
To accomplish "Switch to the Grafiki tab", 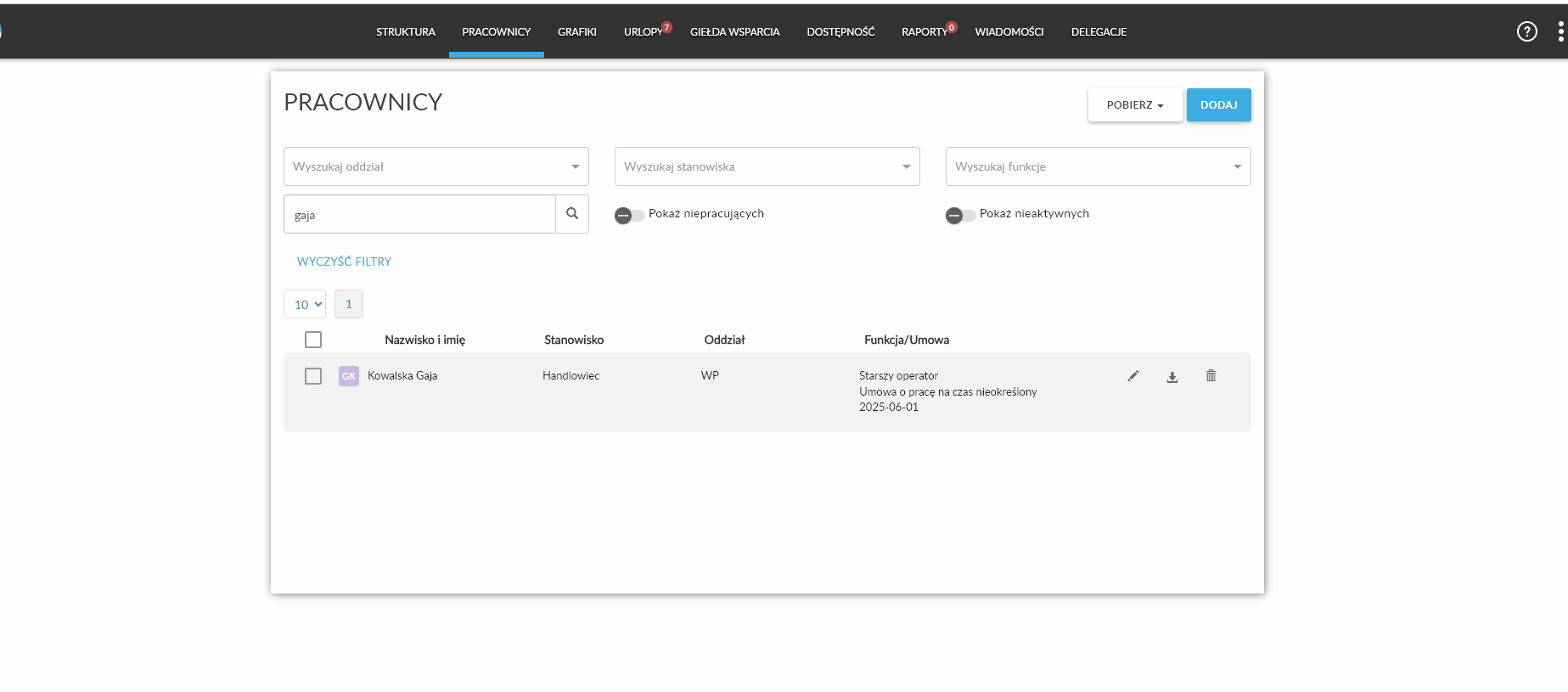I will pos(577,31).
